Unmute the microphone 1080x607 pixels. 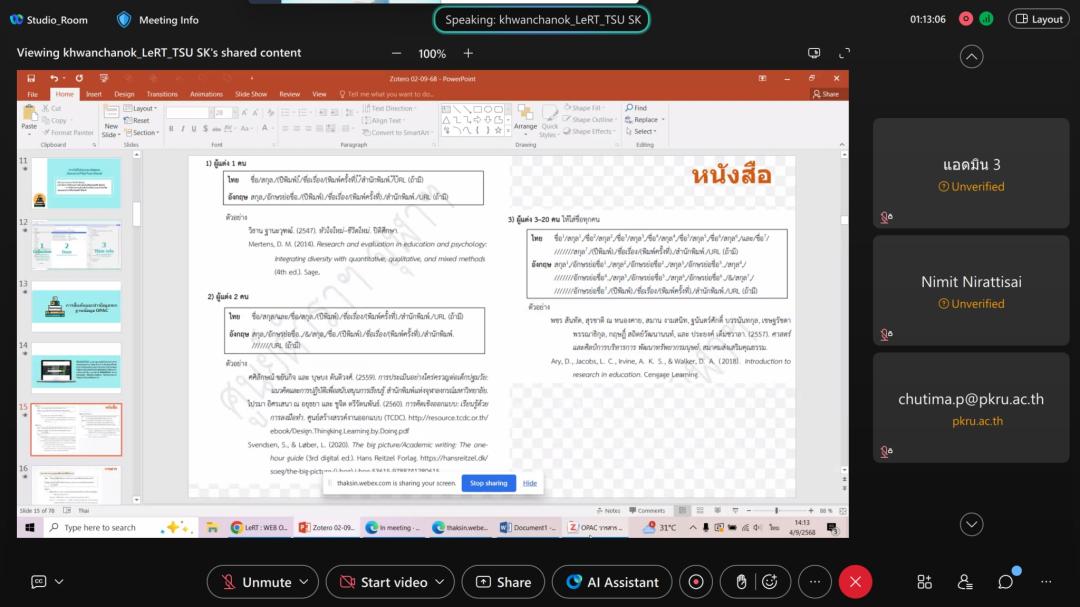(255, 582)
